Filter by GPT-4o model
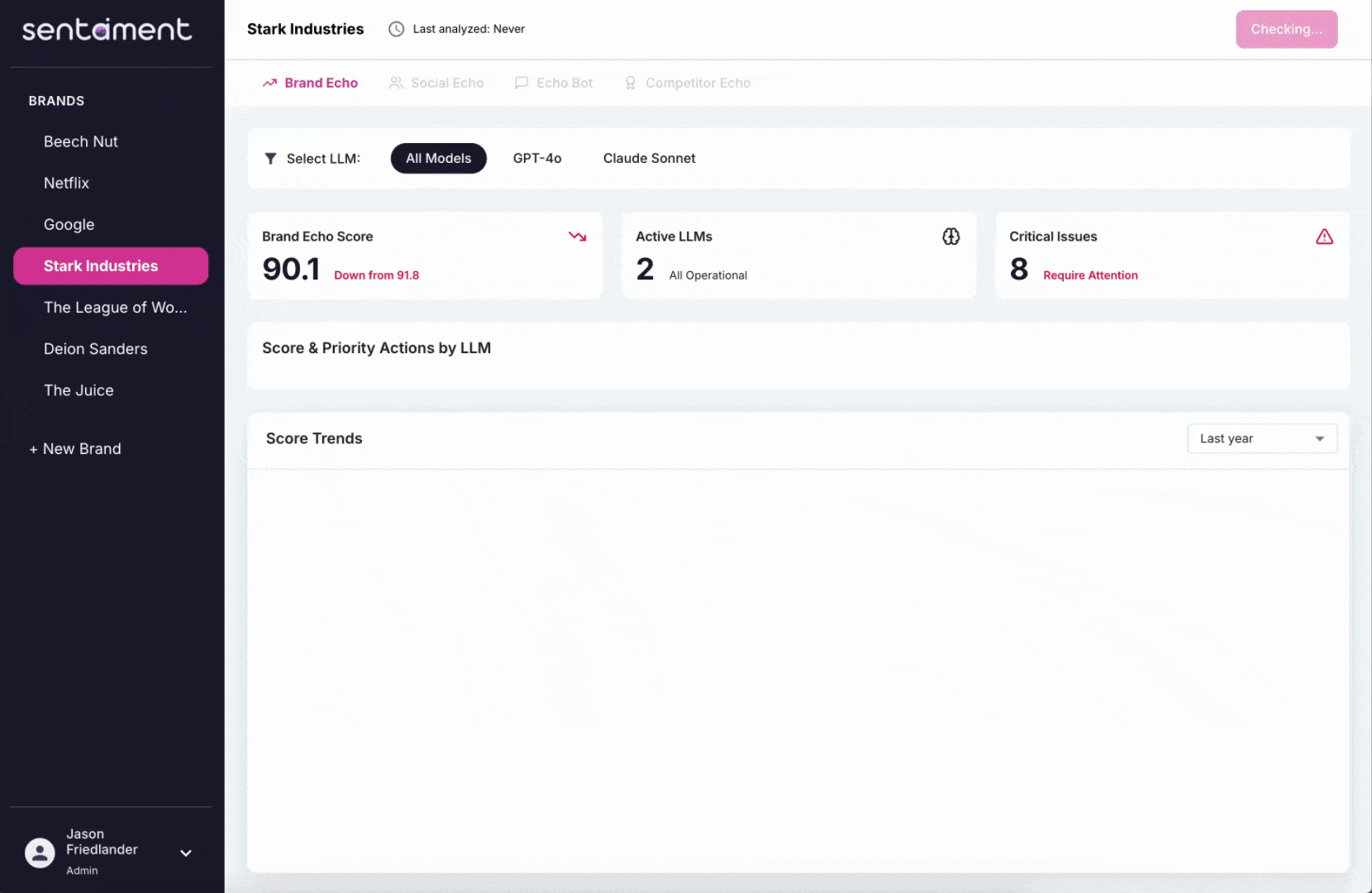 [x=537, y=158]
